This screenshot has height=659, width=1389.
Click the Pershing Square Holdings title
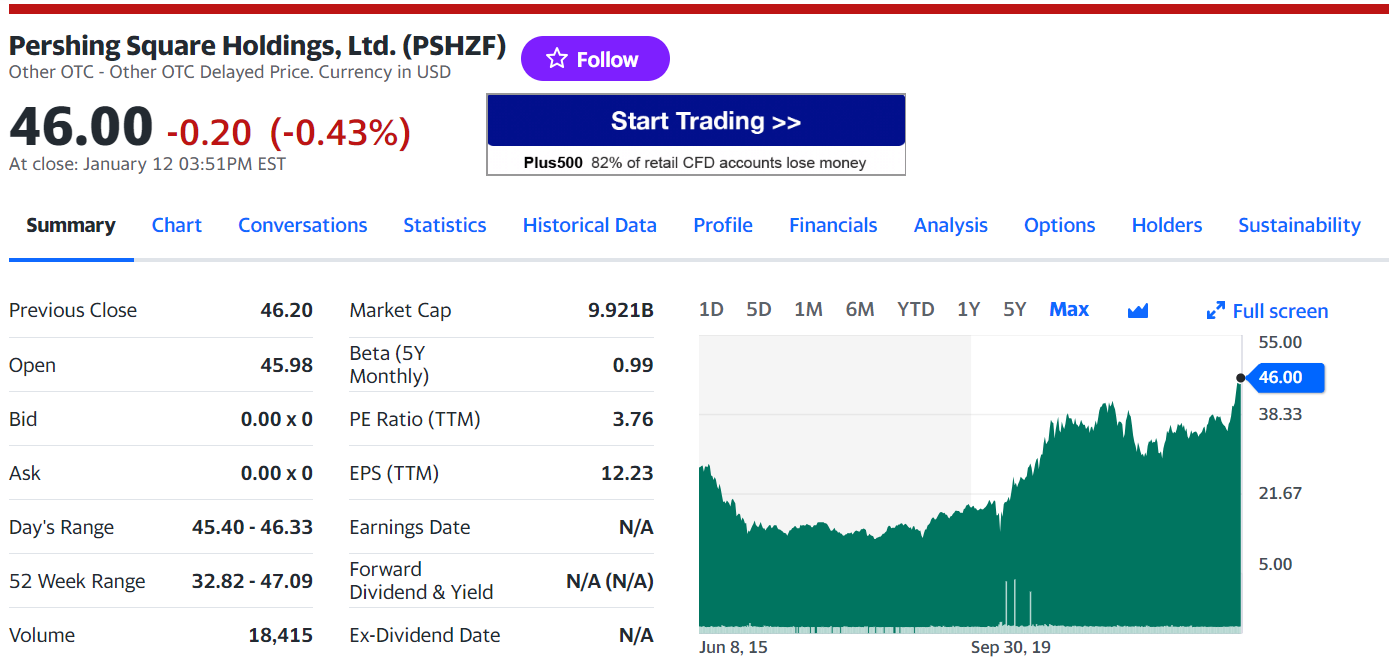257,46
